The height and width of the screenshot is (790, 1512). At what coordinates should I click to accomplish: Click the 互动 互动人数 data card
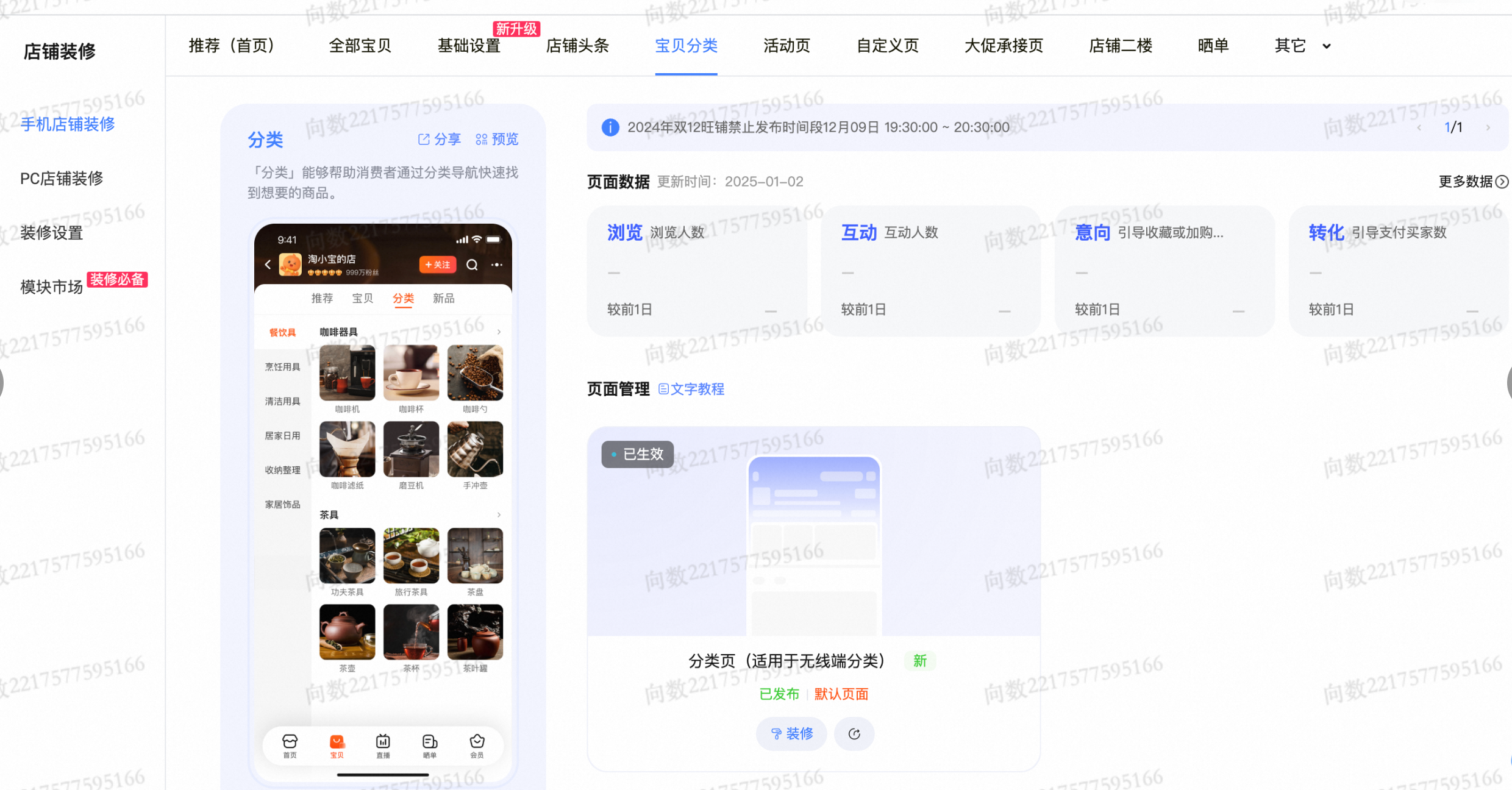point(930,271)
